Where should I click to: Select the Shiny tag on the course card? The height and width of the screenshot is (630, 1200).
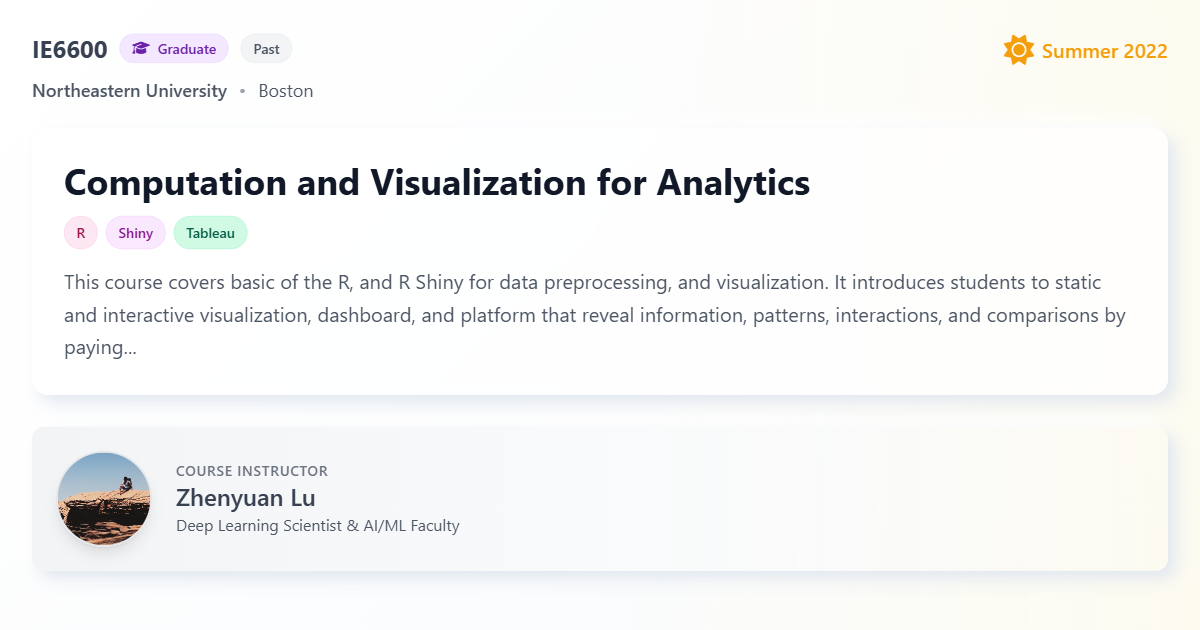(x=135, y=232)
